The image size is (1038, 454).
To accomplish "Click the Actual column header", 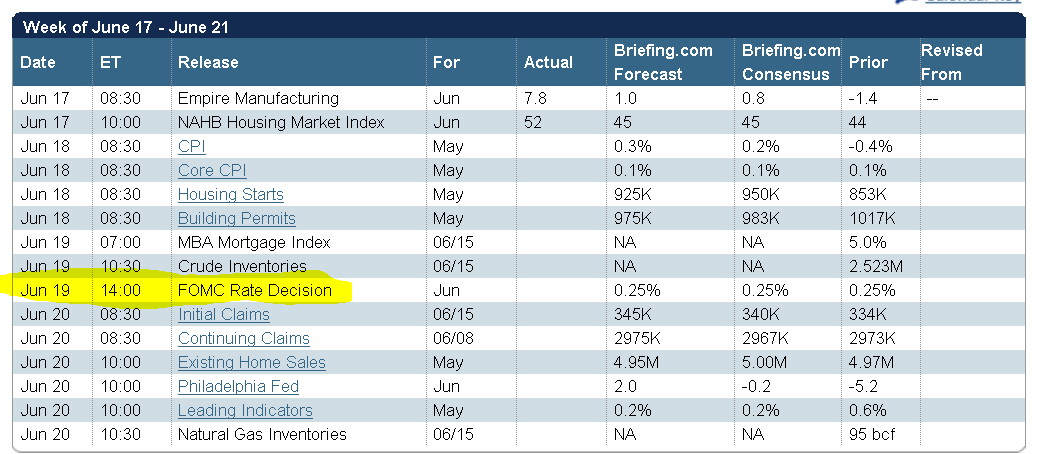I will [548, 62].
